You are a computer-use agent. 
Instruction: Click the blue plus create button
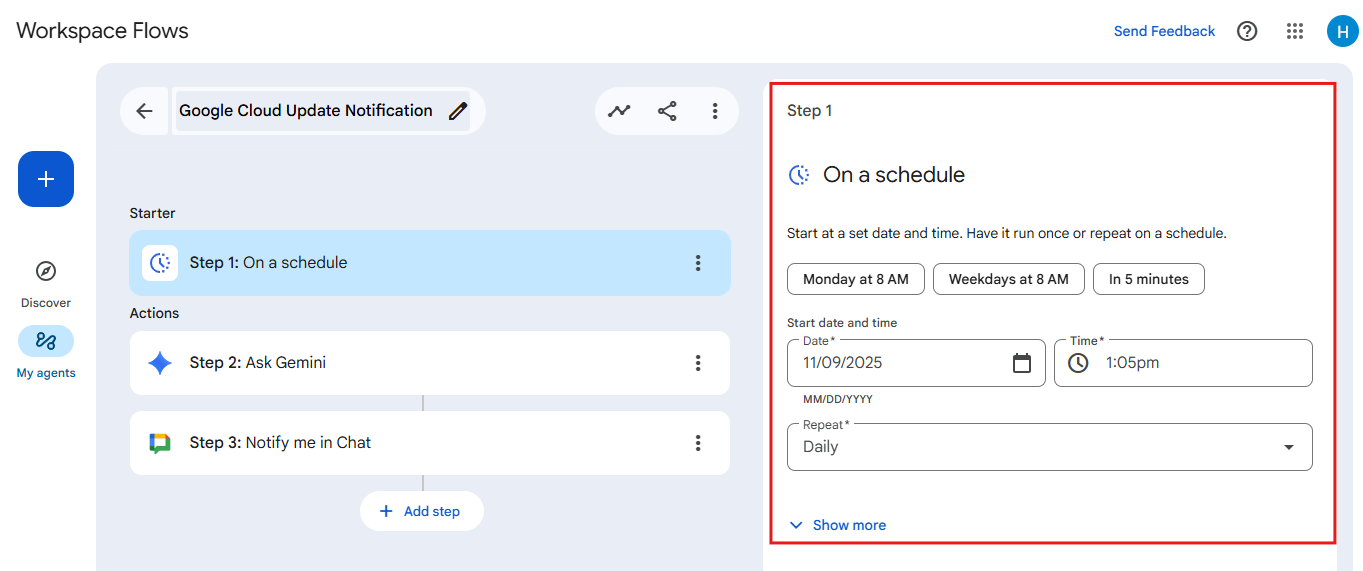tap(46, 179)
